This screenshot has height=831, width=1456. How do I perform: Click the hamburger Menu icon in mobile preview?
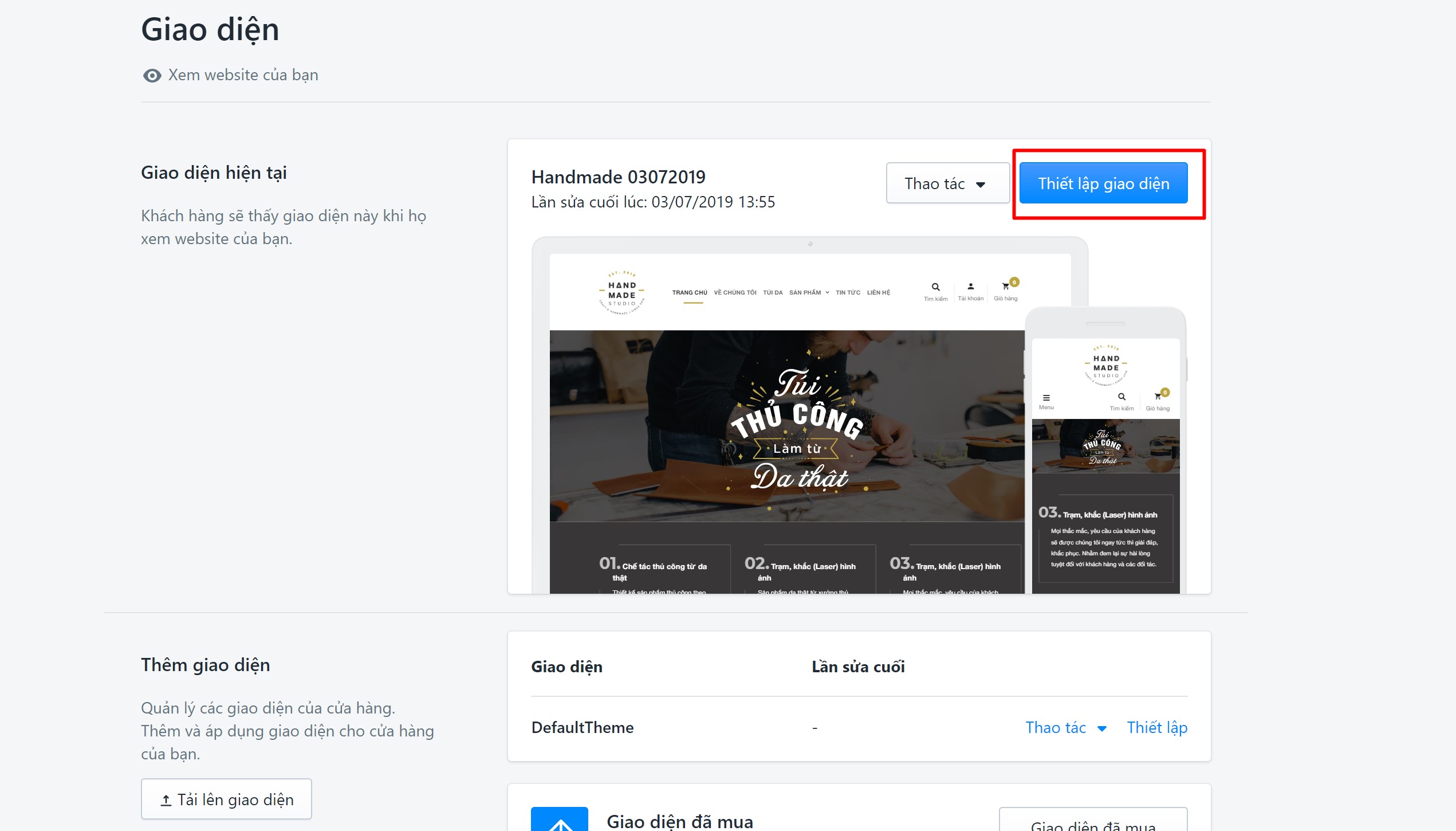(x=1046, y=398)
